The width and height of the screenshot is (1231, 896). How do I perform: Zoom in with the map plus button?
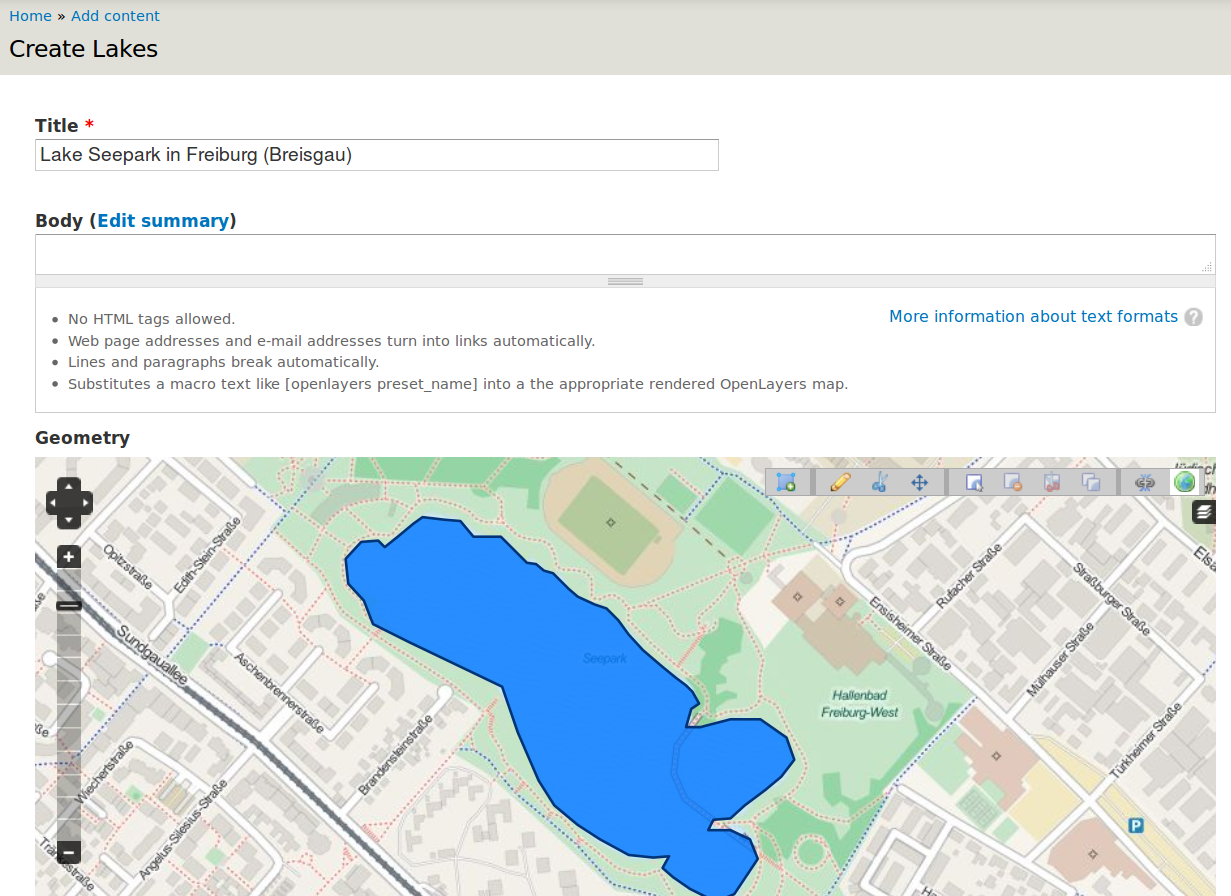pyautogui.click(x=68, y=557)
